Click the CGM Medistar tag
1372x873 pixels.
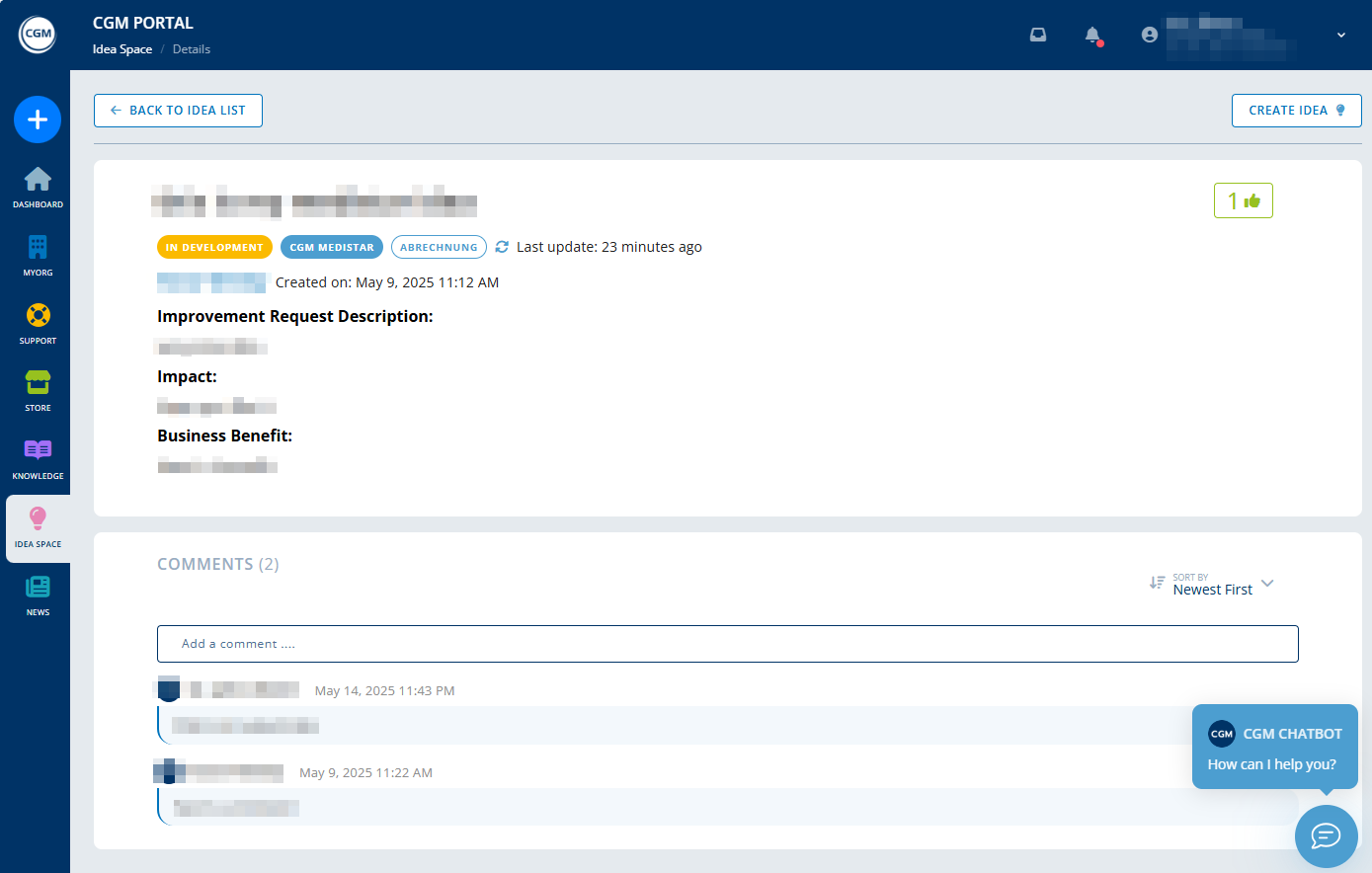tap(332, 247)
